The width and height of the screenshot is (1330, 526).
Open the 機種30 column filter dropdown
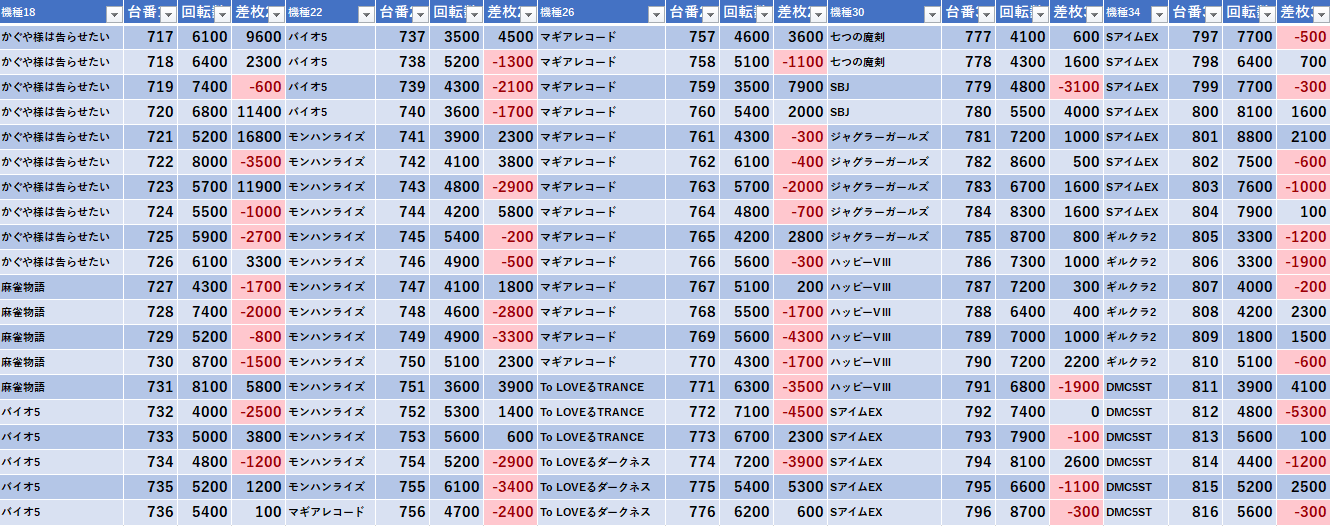(932, 13)
